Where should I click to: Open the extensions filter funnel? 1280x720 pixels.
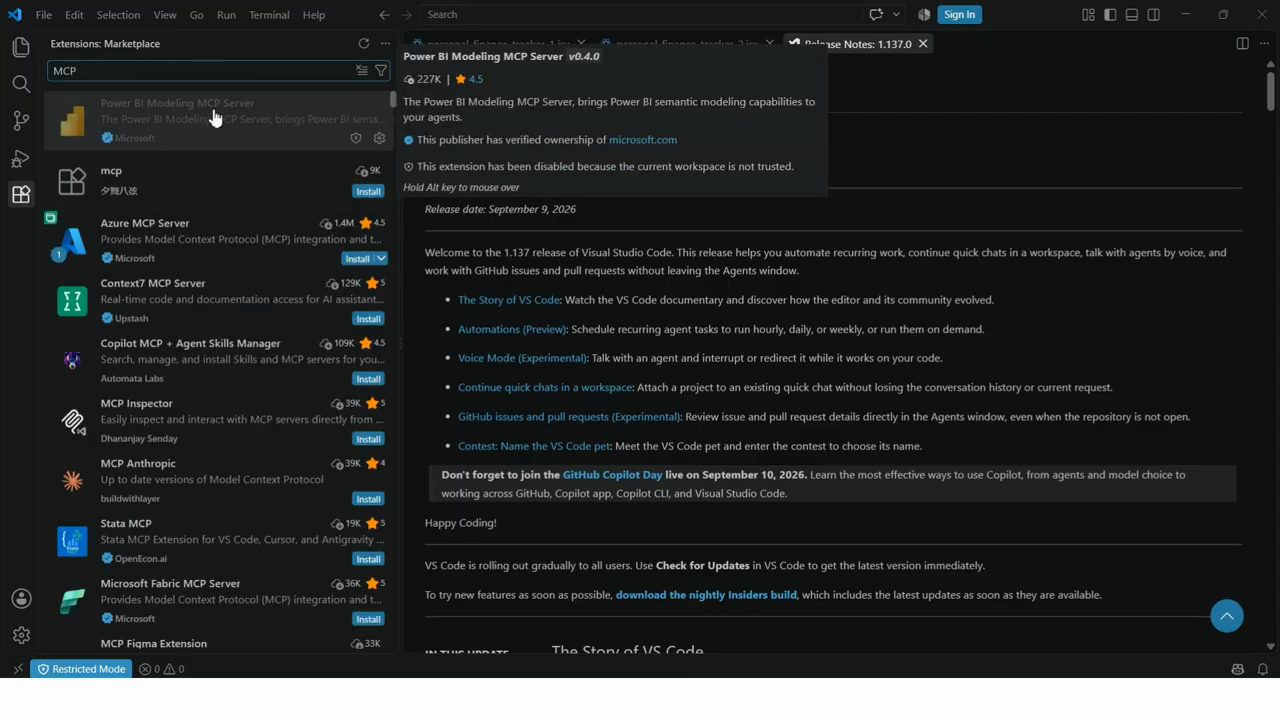[x=381, y=70]
